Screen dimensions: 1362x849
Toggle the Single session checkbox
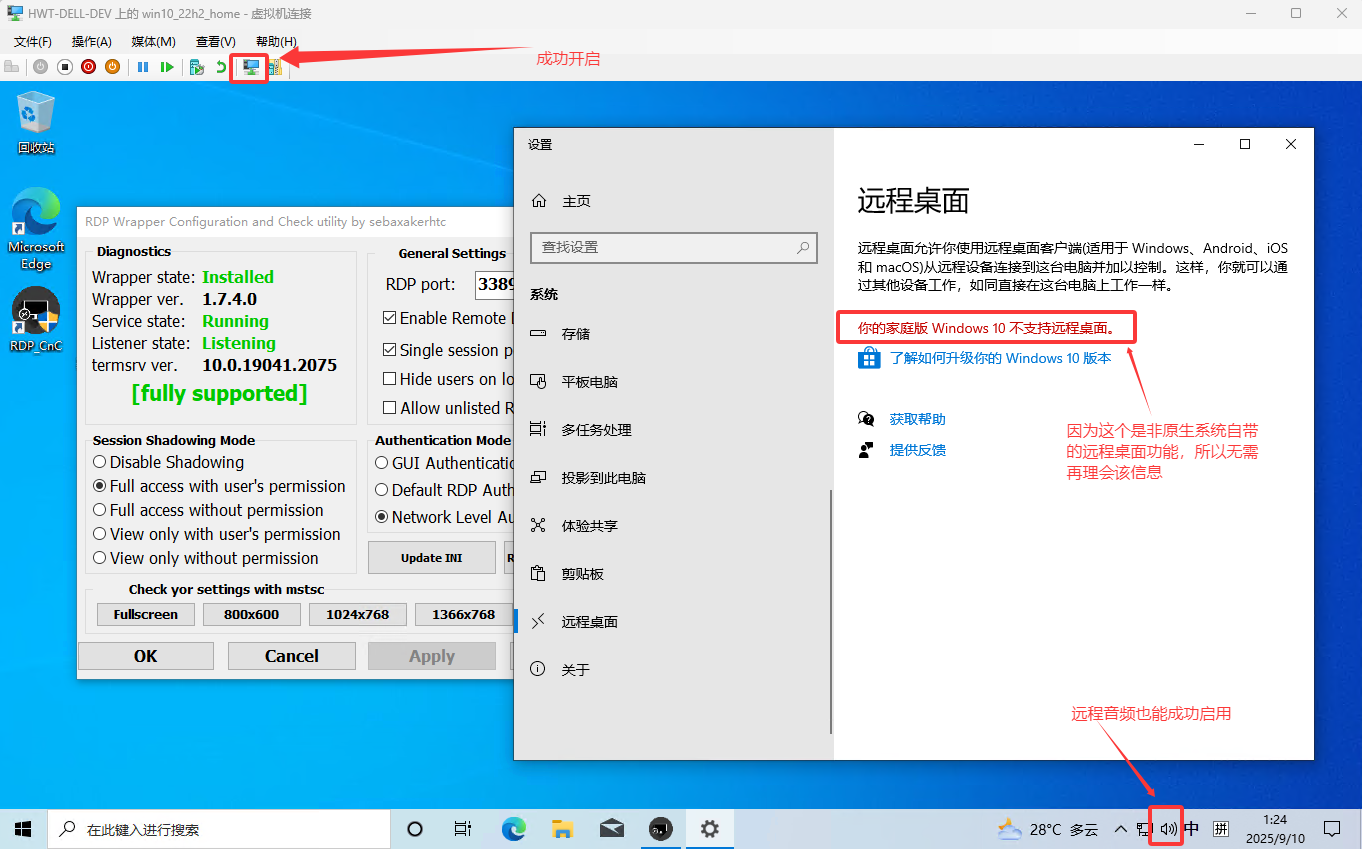[390, 350]
